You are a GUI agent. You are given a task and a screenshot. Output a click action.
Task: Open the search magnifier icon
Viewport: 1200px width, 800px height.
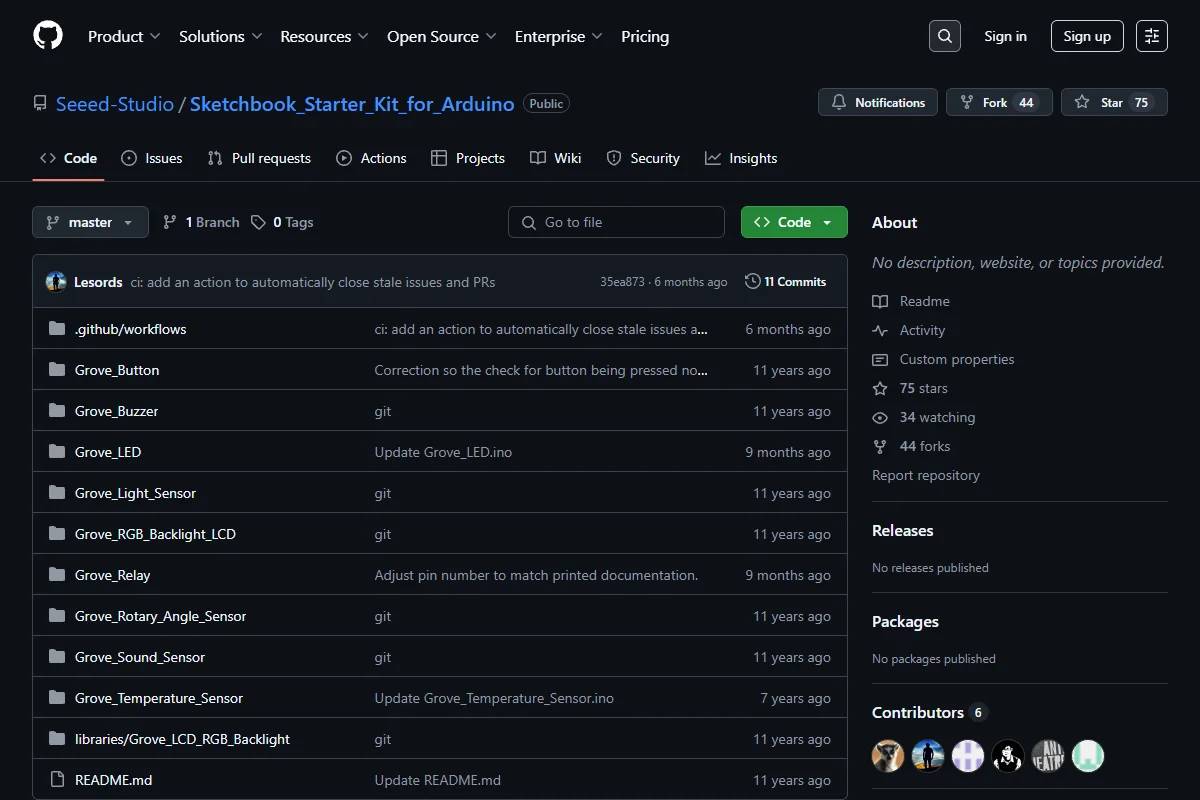(x=944, y=36)
